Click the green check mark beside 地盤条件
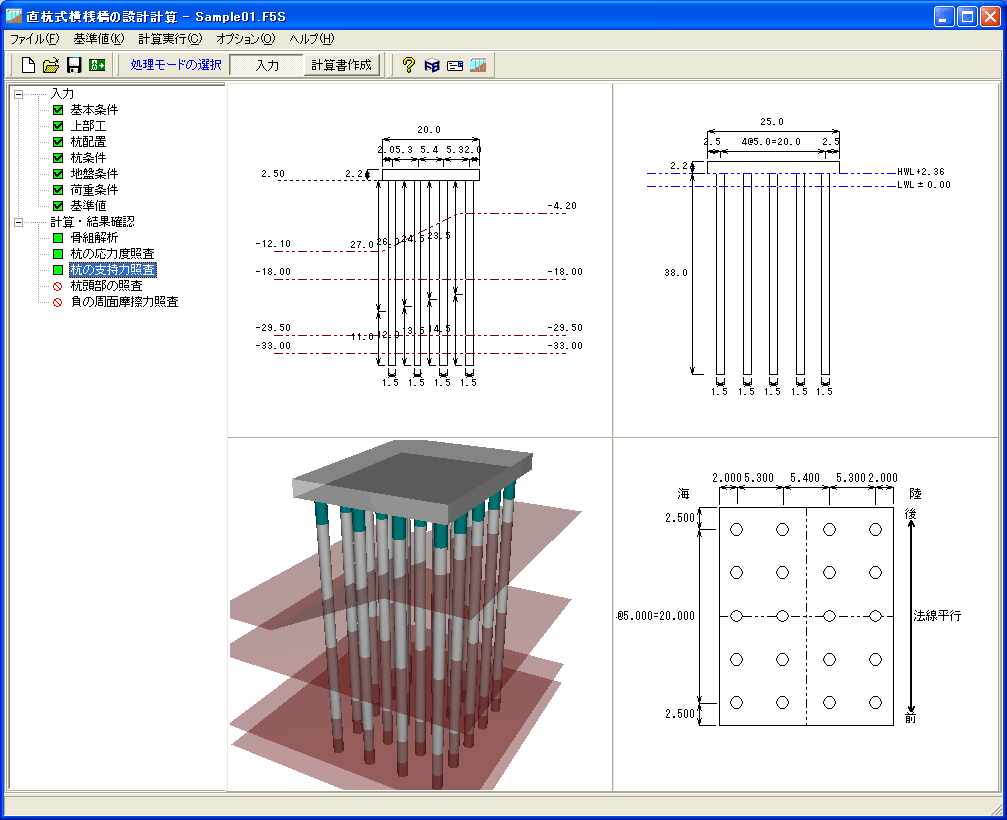Screen dimensions: 1007x820 [58, 174]
